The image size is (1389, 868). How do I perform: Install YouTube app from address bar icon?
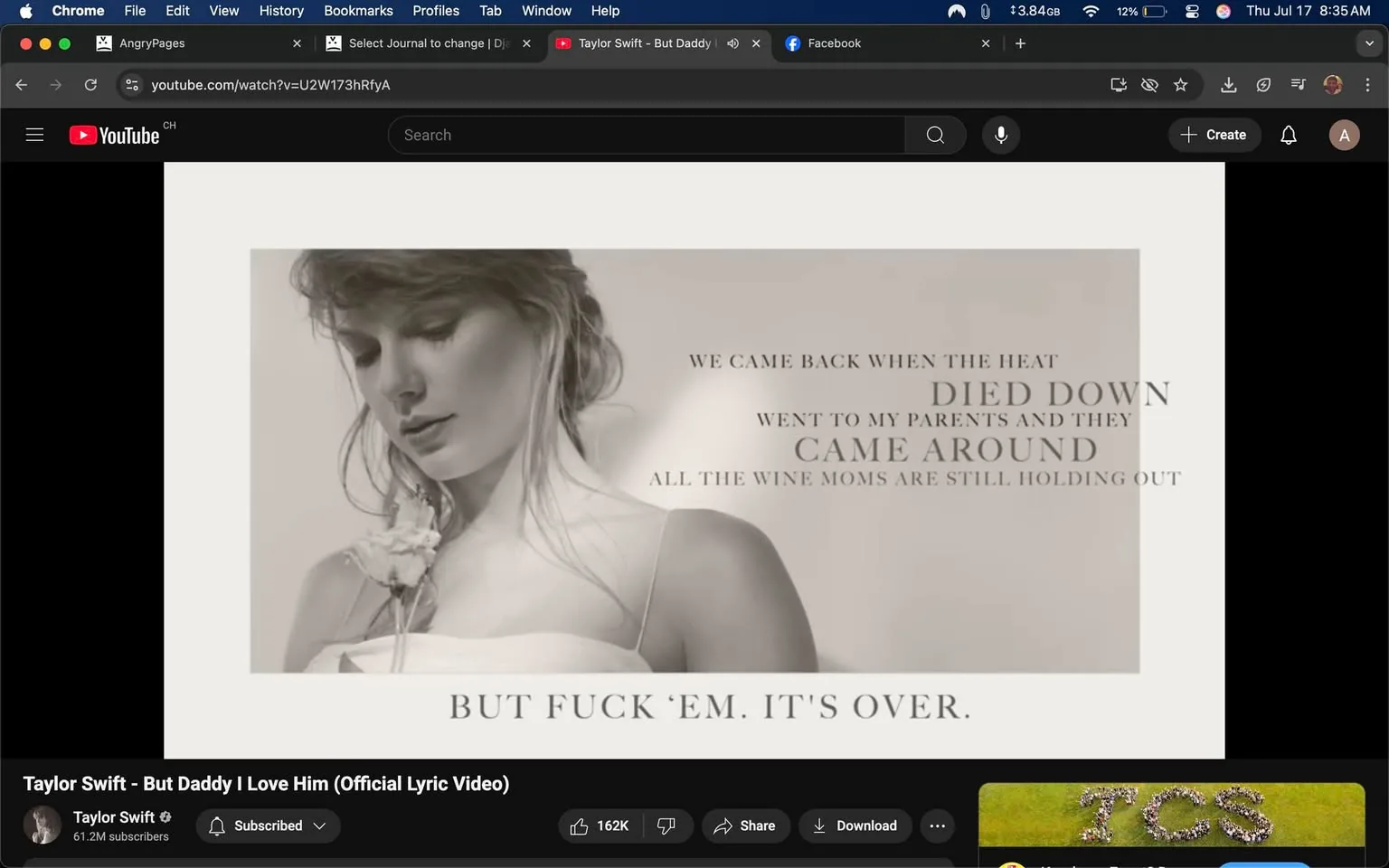1118,84
